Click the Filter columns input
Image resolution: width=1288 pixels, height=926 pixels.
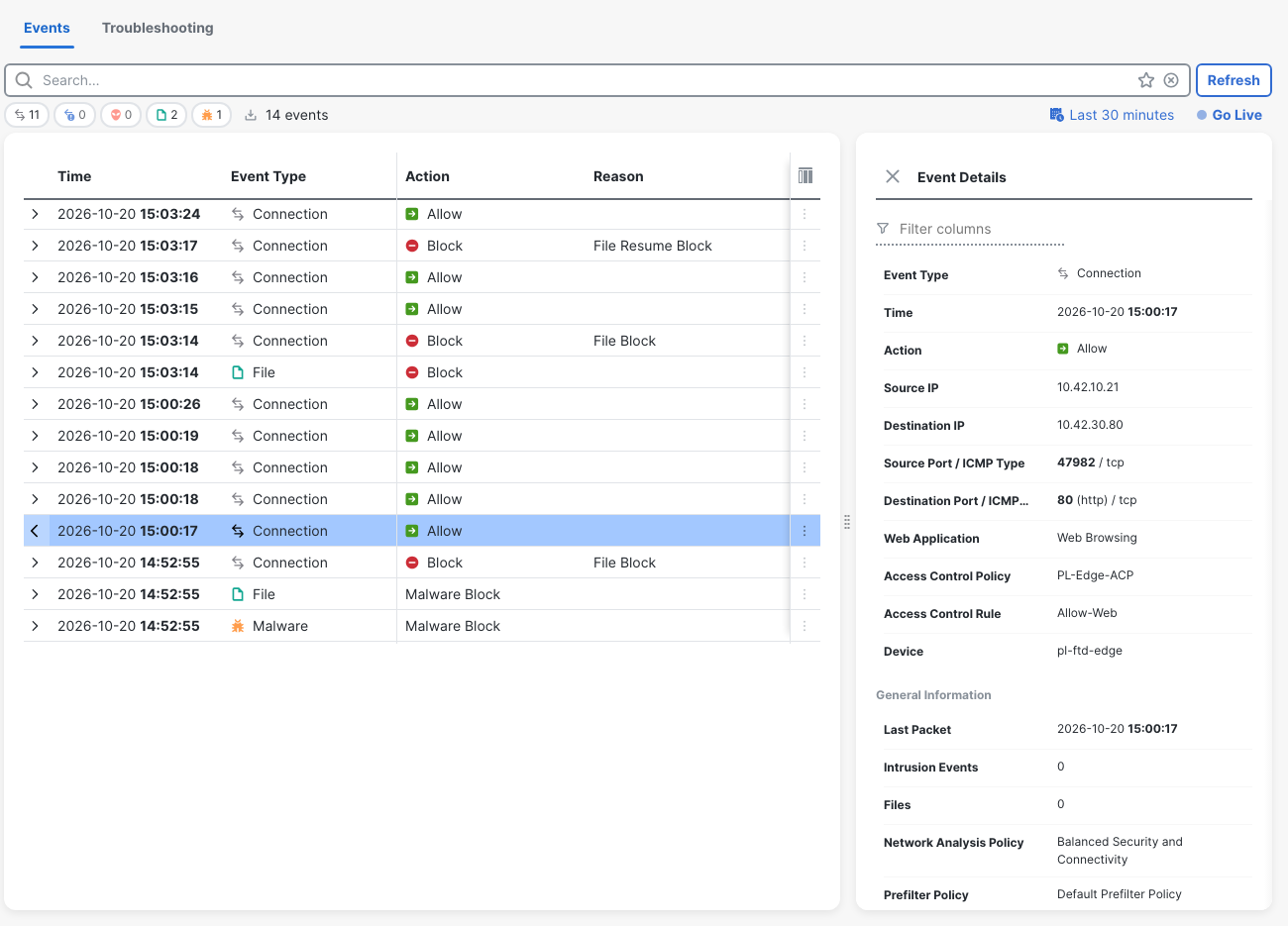tap(970, 229)
